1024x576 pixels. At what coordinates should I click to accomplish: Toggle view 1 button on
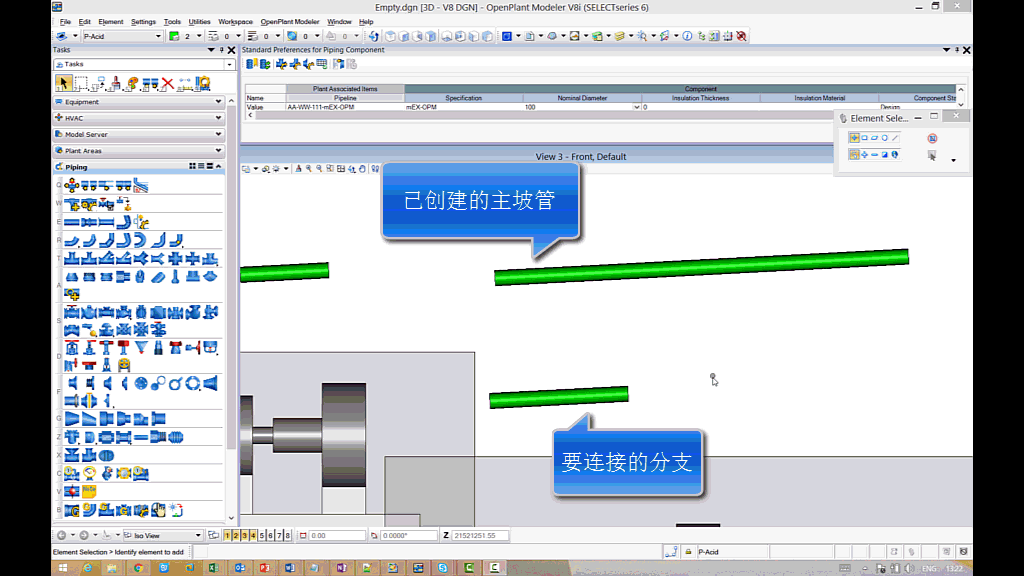[x=227, y=535]
